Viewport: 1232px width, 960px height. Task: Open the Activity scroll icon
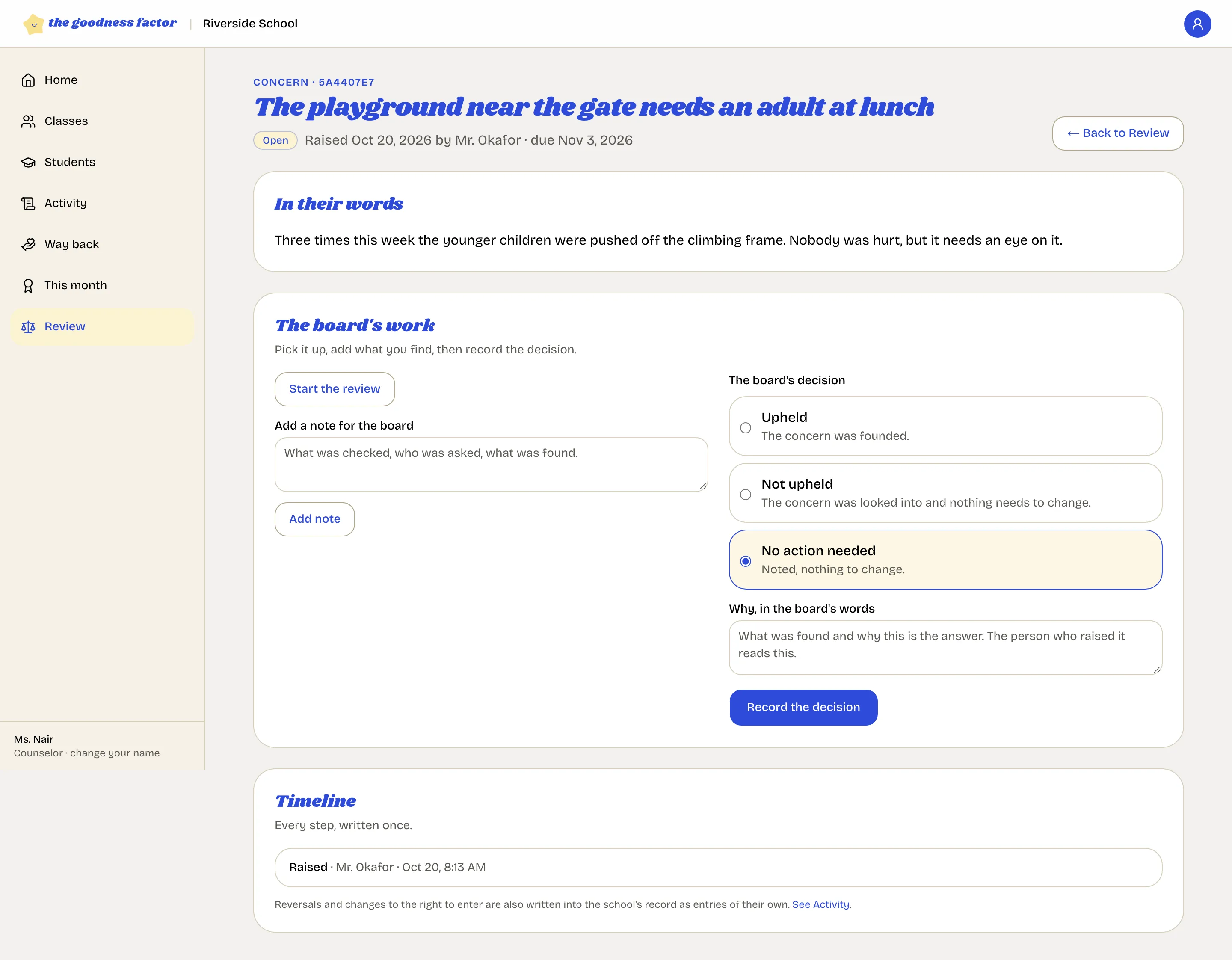(x=28, y=204)
